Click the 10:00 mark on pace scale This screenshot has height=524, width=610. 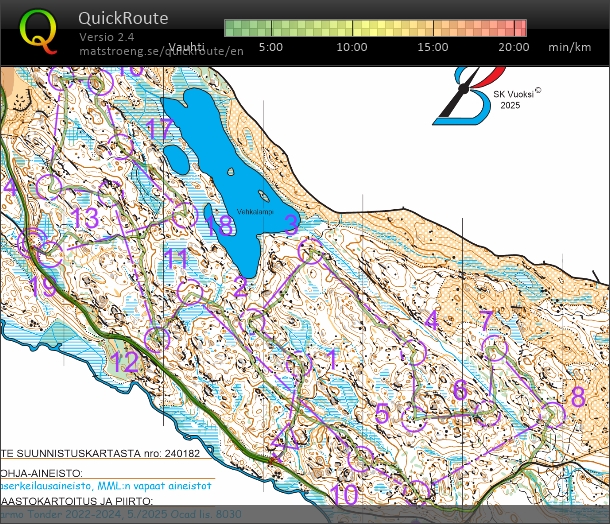click(352, 47)
